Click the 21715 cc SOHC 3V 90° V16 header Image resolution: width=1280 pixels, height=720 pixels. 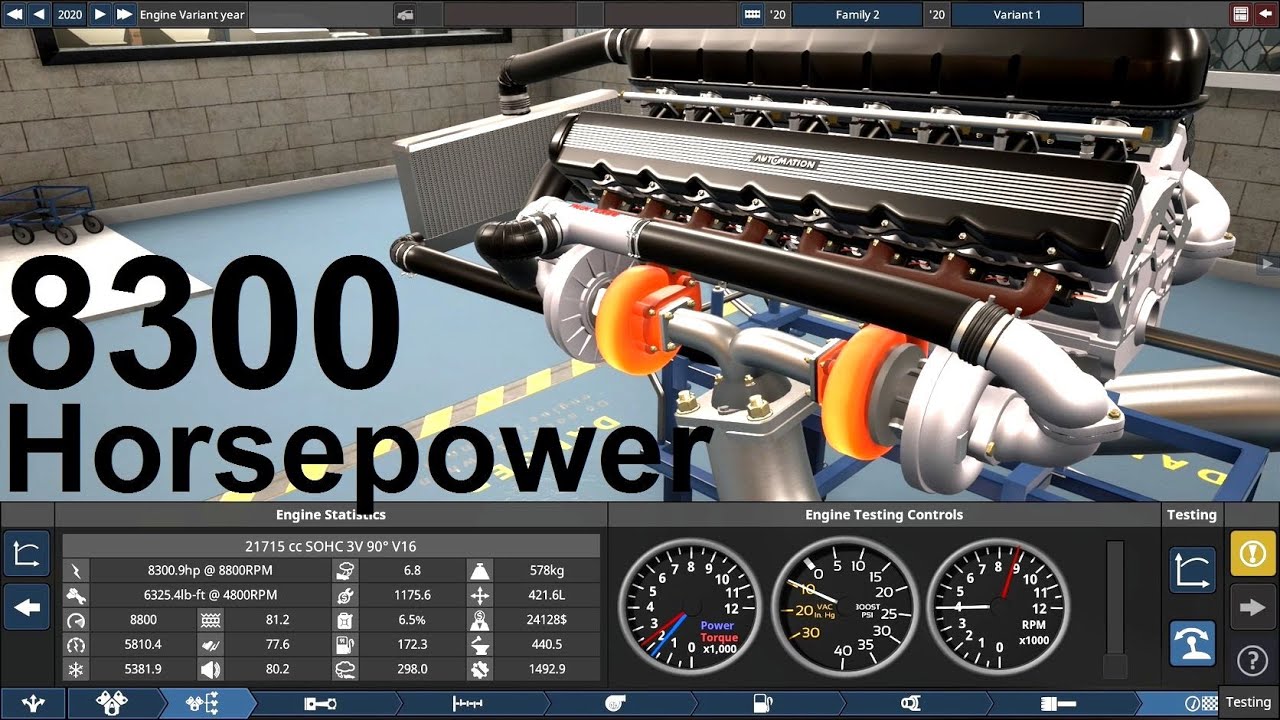click(331, 547)
